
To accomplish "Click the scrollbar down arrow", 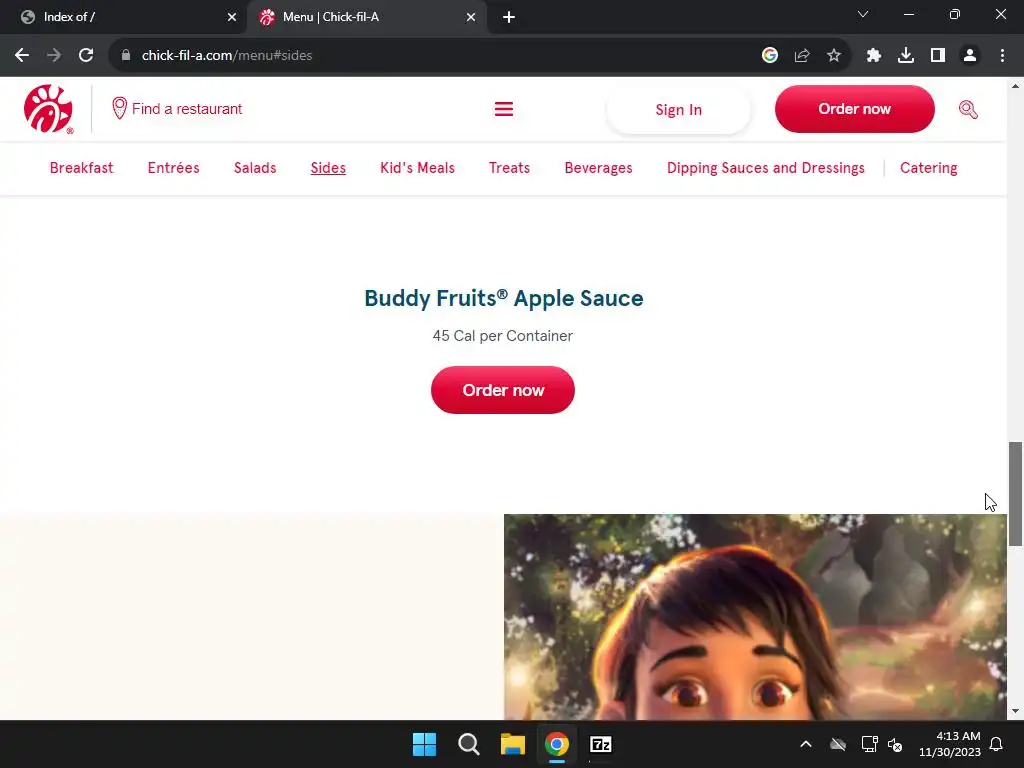I will pos(1016,712).
